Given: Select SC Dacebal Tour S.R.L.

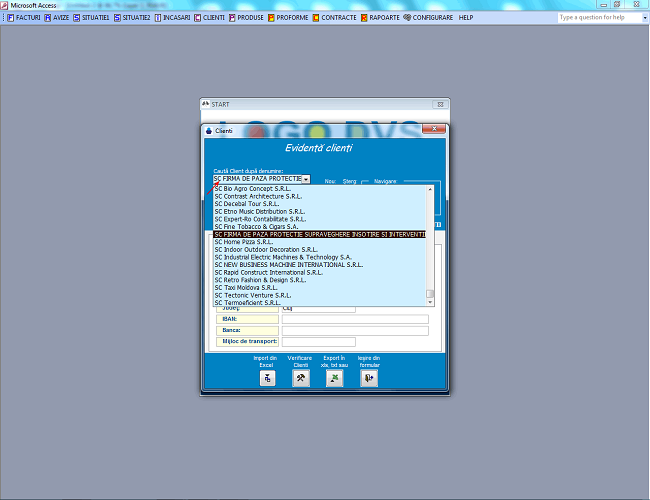Looking at the screenshot, I should tap(320, 204).
